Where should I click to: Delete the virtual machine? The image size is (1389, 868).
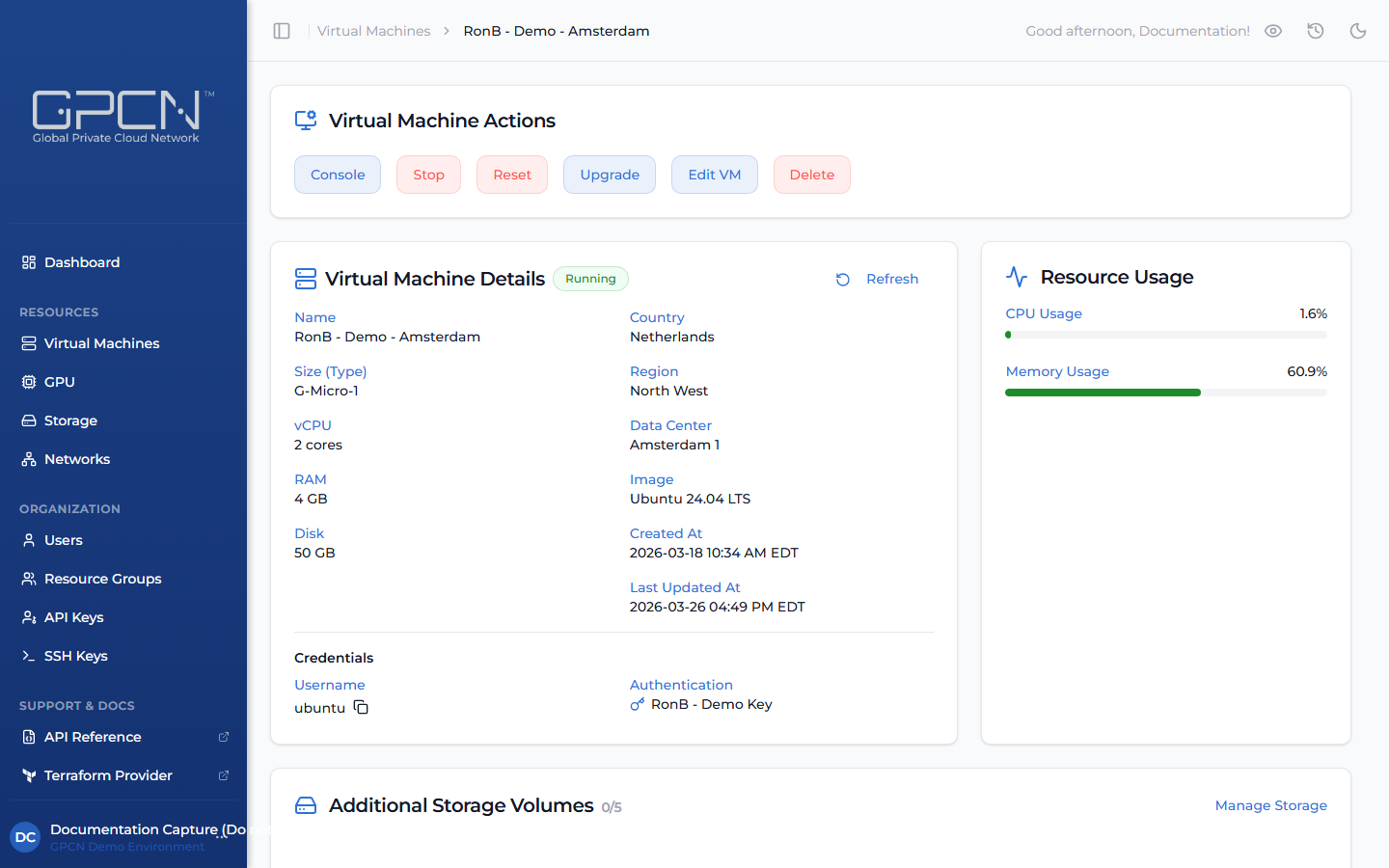point(812,175)
